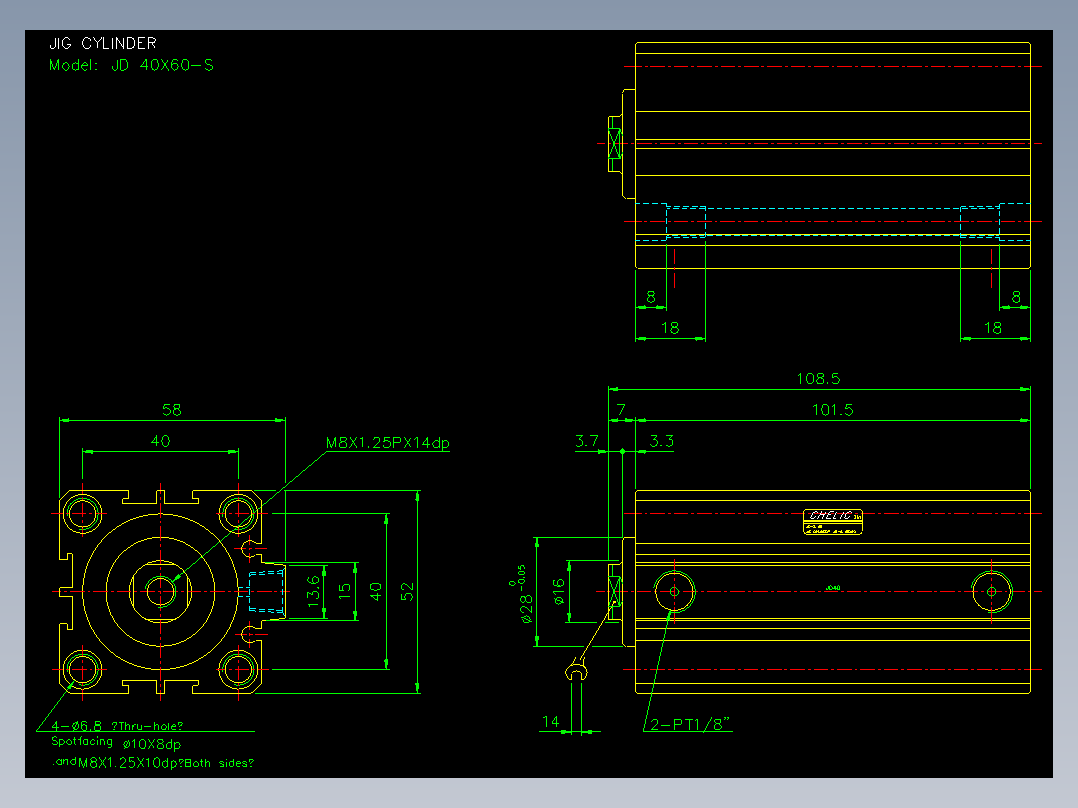Select the 108.5 overall length dimension

(x=818, y=379)
